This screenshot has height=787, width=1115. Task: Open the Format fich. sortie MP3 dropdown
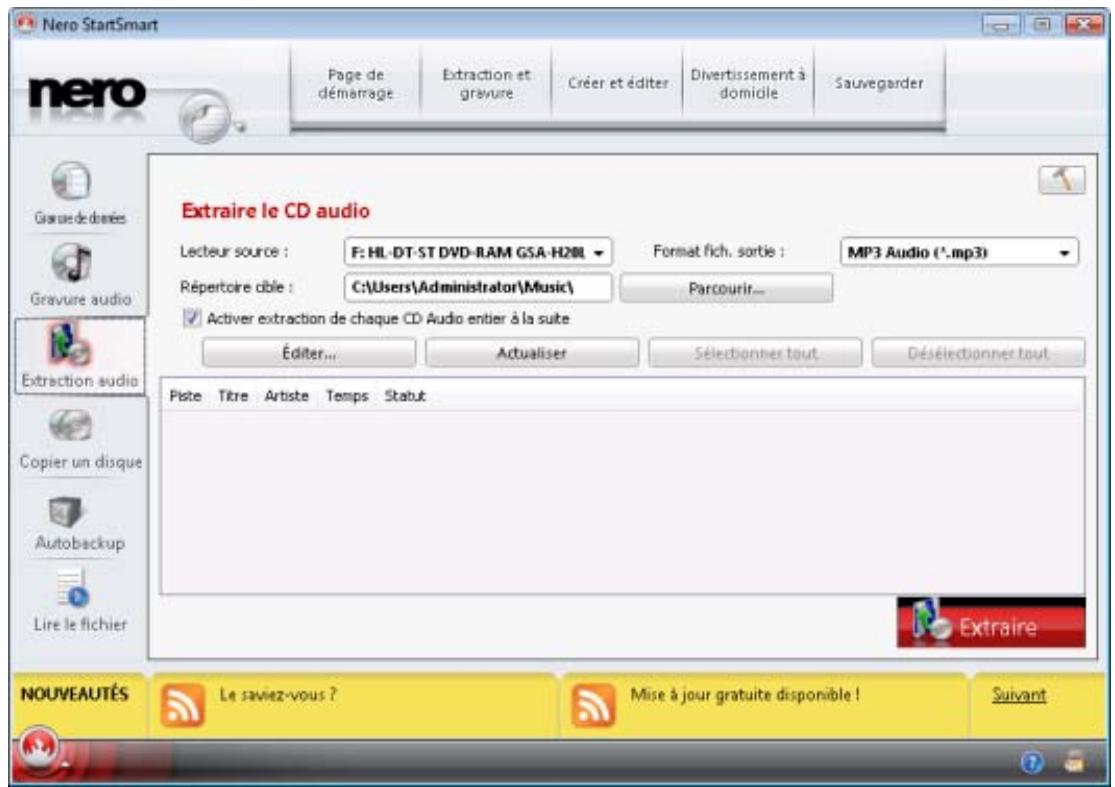pos(959,252)
